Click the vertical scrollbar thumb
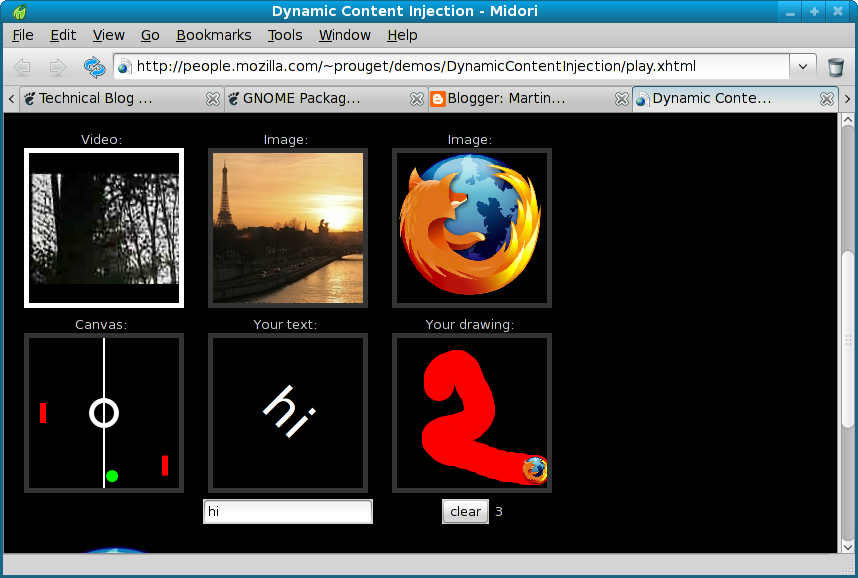The height and width of the screenshot is (578, 858). [x=848, y=339]
